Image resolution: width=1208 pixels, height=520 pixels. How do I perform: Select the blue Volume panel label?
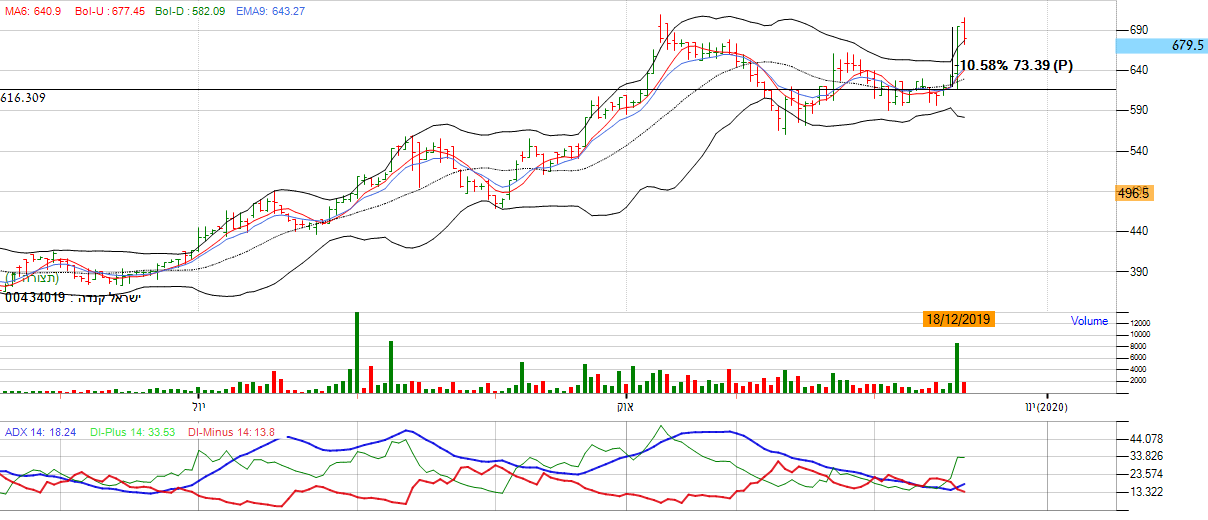point(1089,321)
